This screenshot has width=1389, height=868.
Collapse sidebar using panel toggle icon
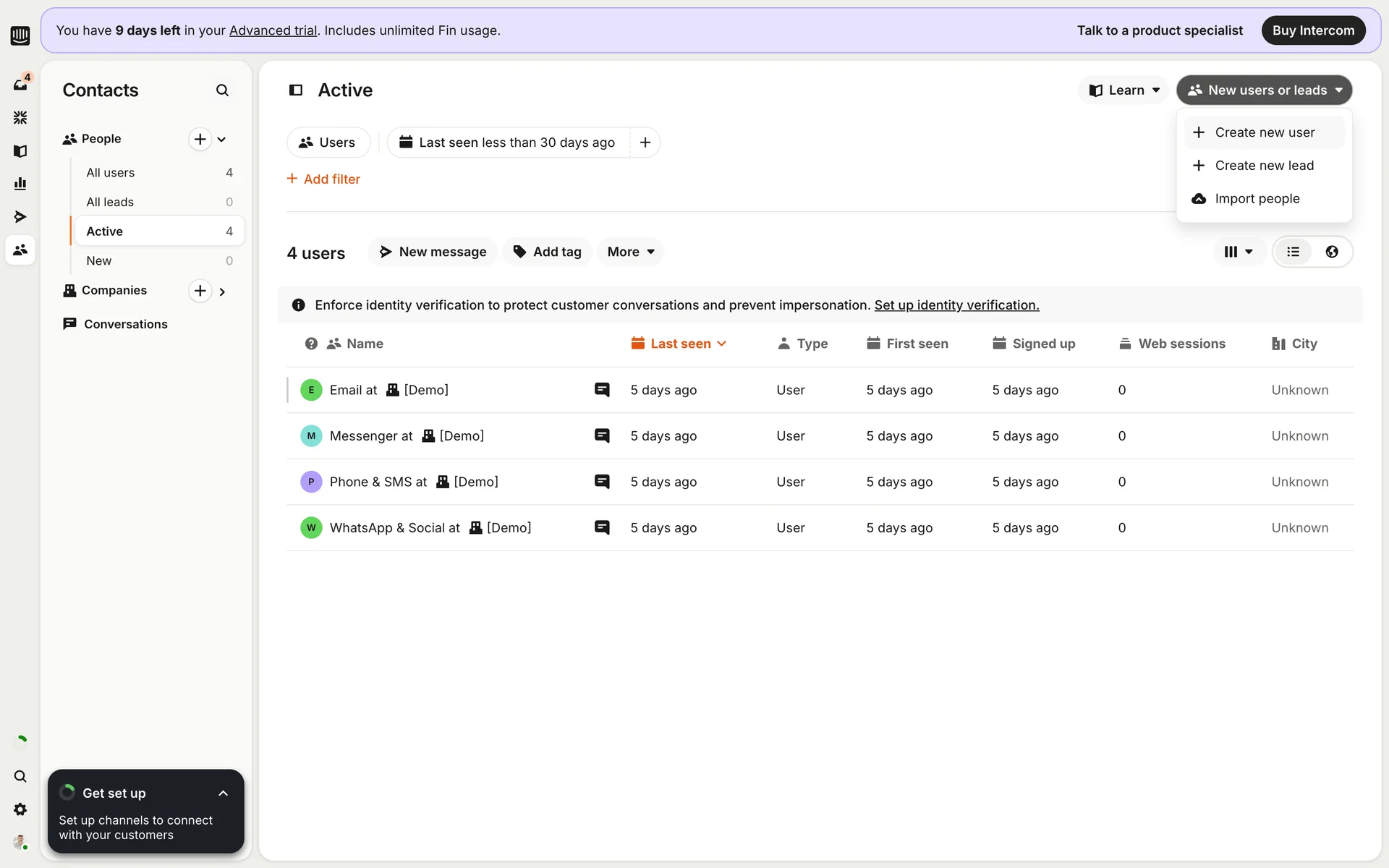pyautogui.click(x=296, y=90)
